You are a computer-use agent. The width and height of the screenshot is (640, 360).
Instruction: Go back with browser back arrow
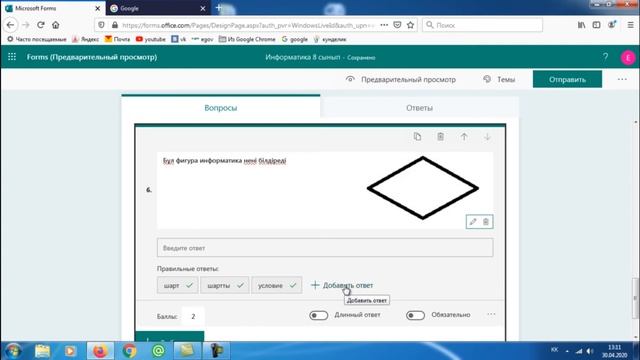(11, 25)
